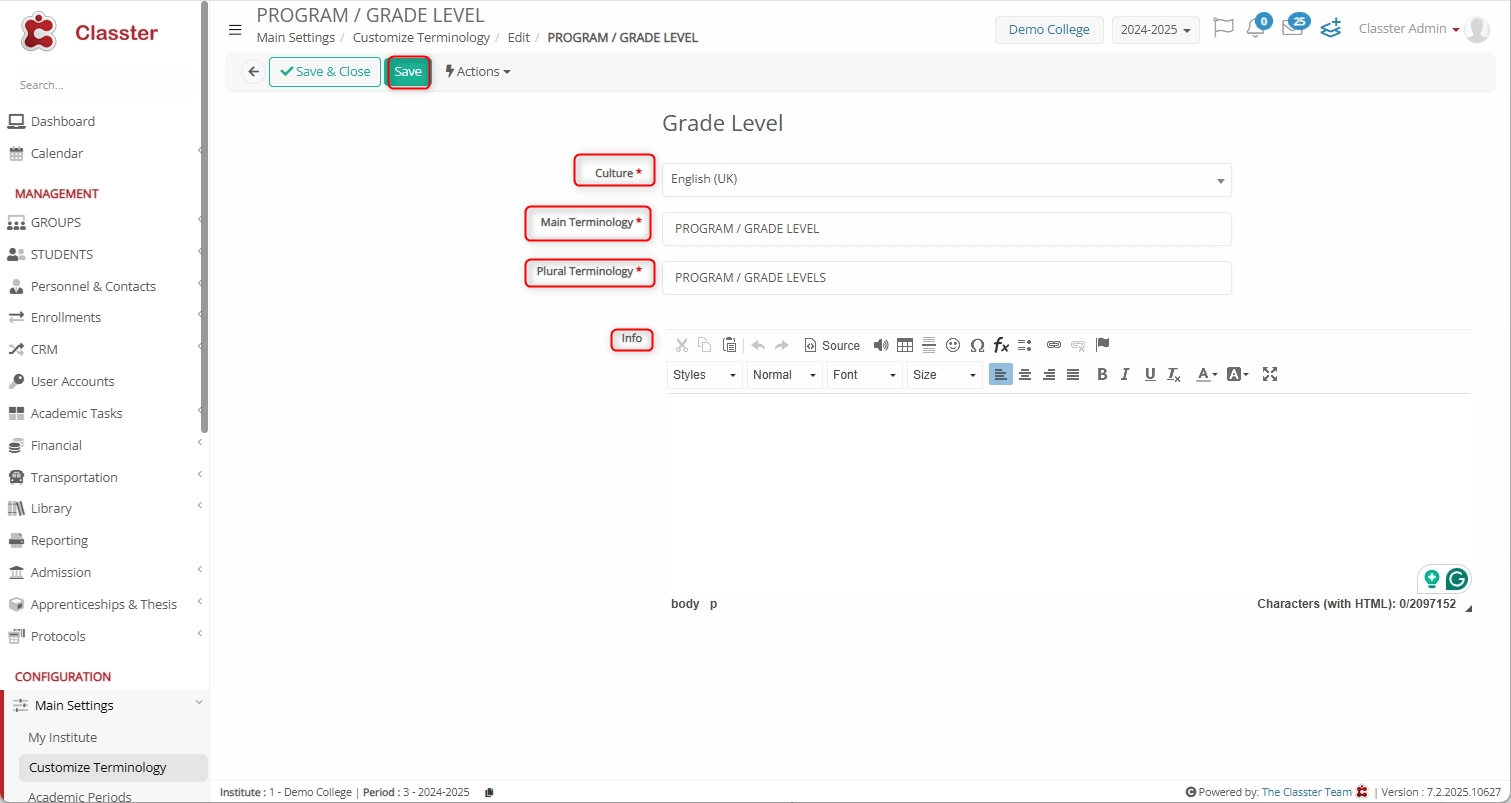1511x803 pixels.
Task: Maximize the Info editor
Action: pos(1270,374)
